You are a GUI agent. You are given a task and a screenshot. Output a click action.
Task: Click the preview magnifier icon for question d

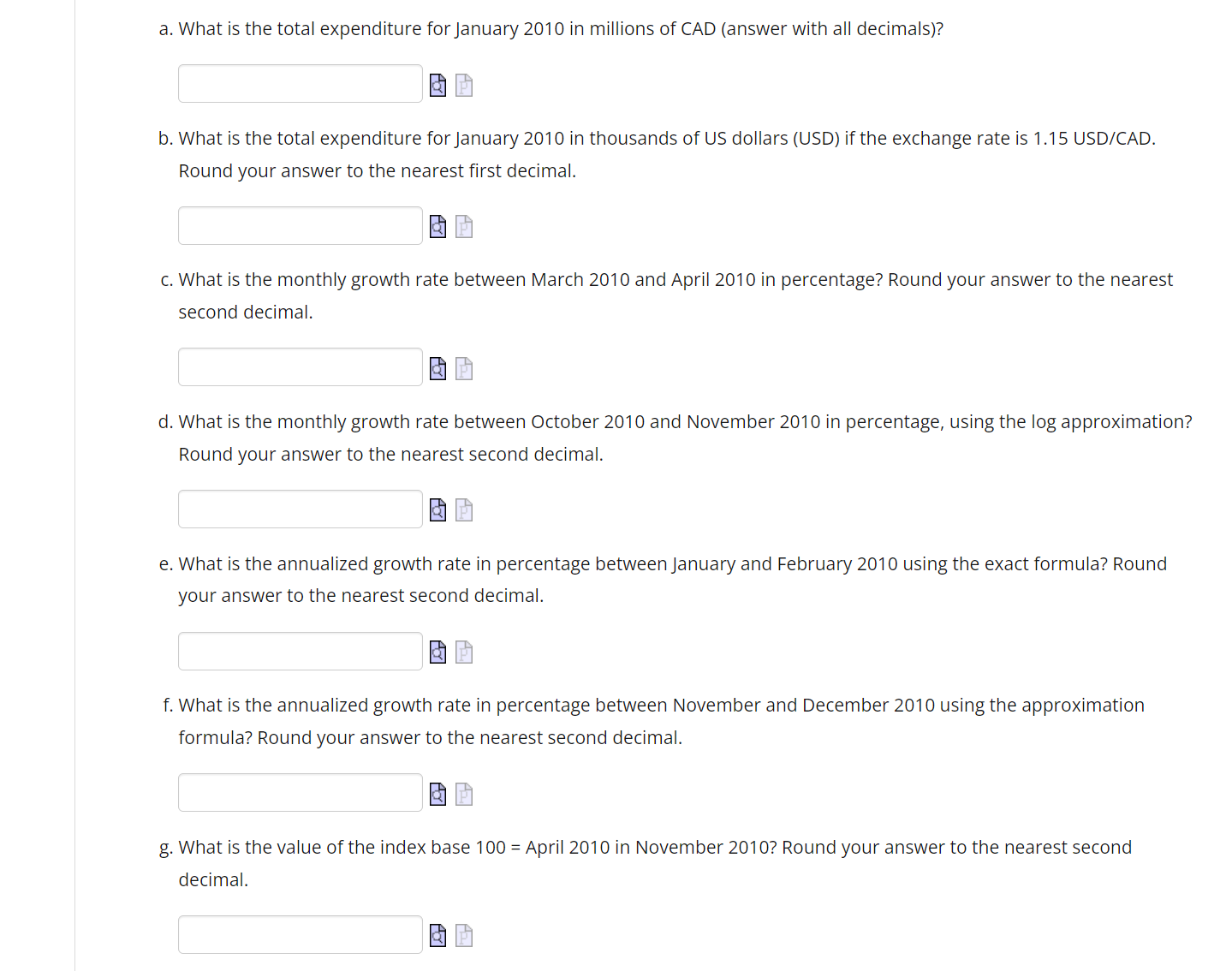point(437,509)
